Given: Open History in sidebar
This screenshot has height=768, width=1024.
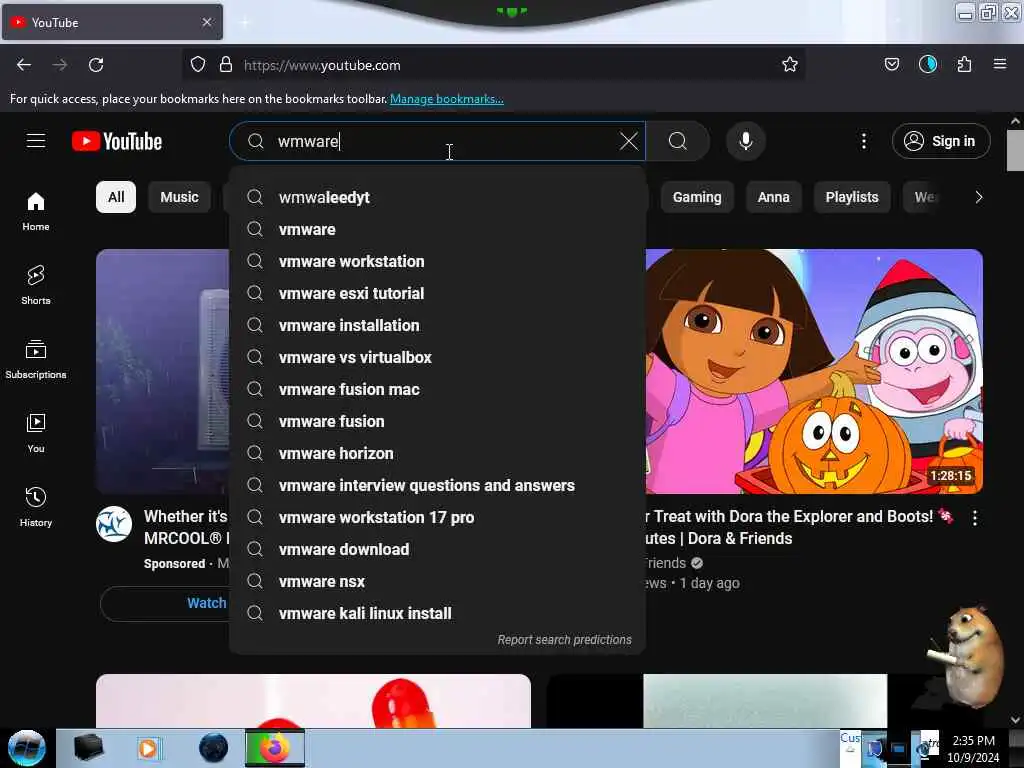Looking at the screenshot, I should point(36,507).
